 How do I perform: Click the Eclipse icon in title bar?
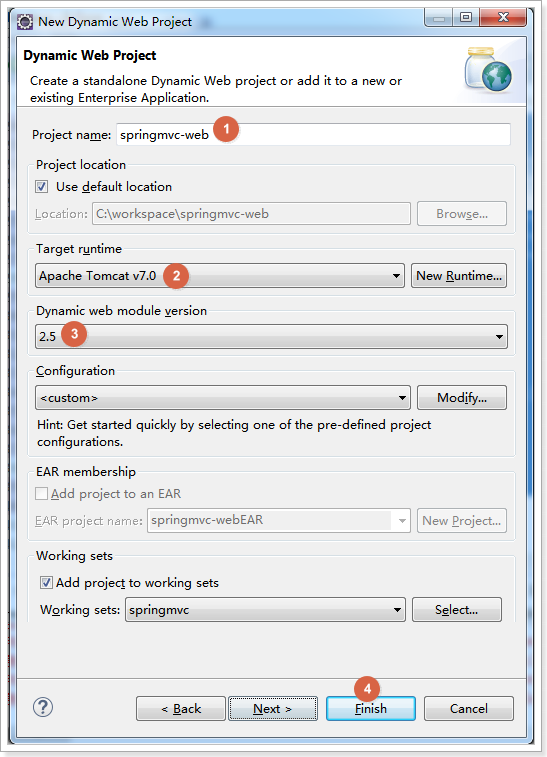pos(25,22)
